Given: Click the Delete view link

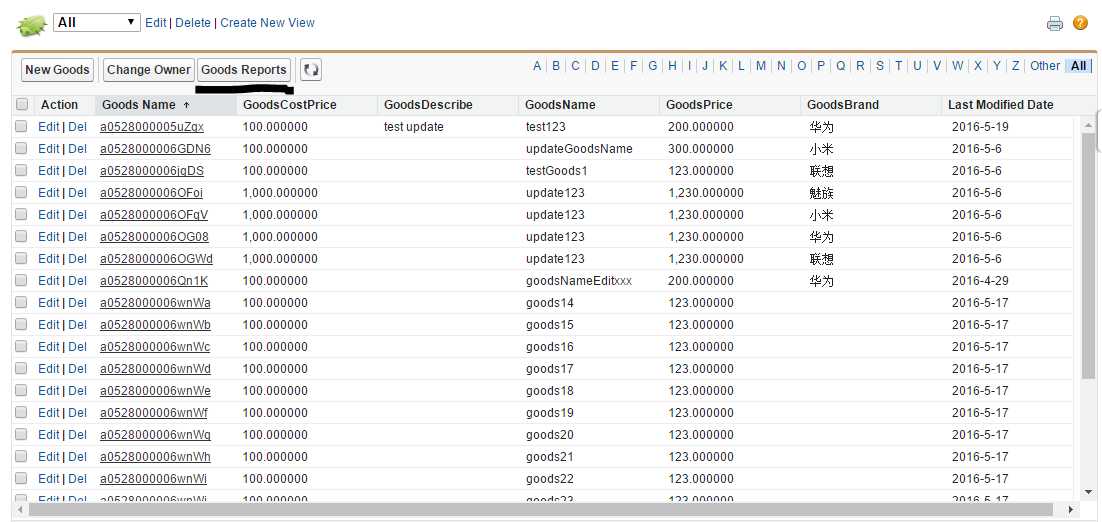Looking at the screenshot, I should pos(193,22).
